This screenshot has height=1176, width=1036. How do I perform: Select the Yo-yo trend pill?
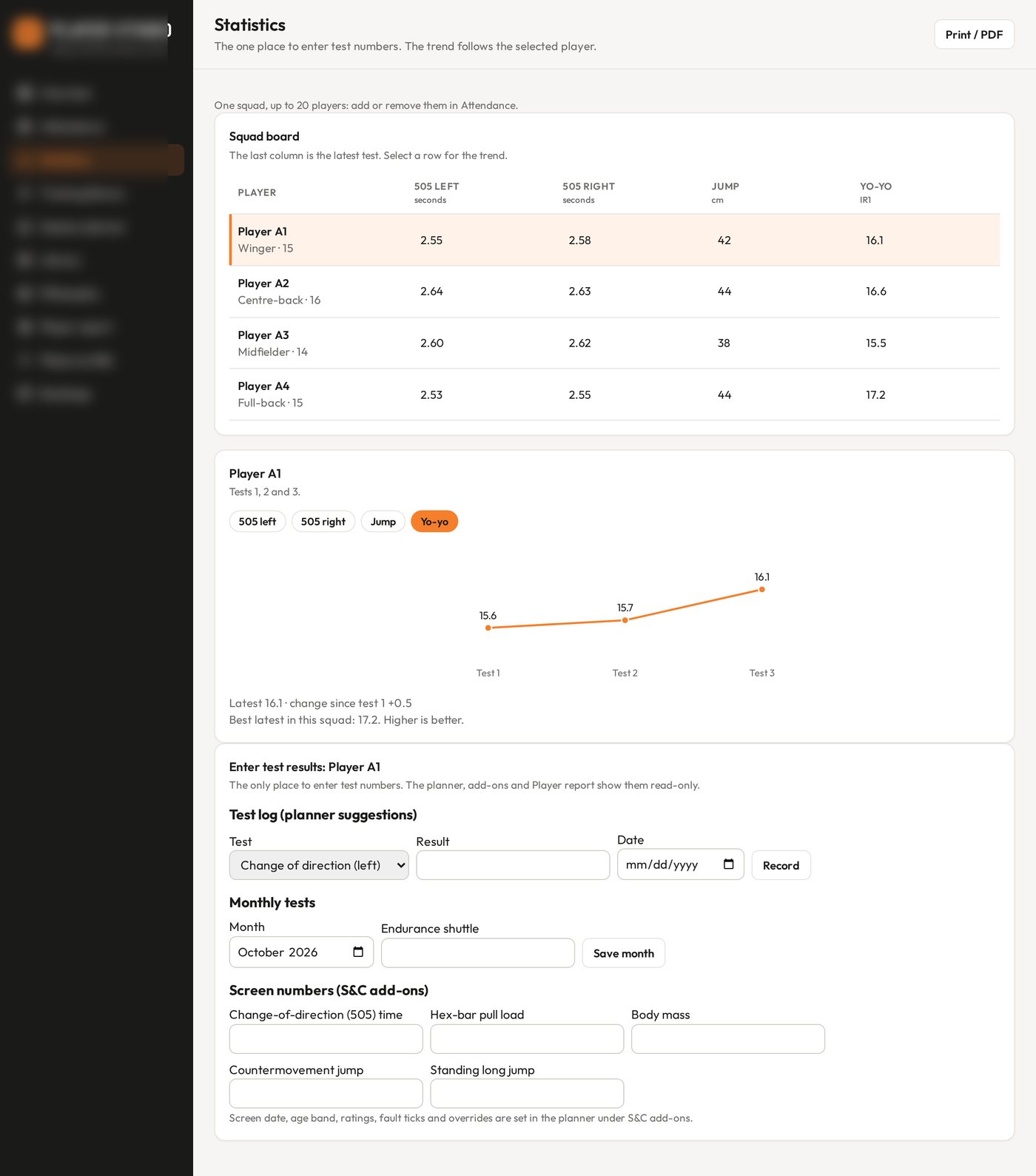click(434, 522)
